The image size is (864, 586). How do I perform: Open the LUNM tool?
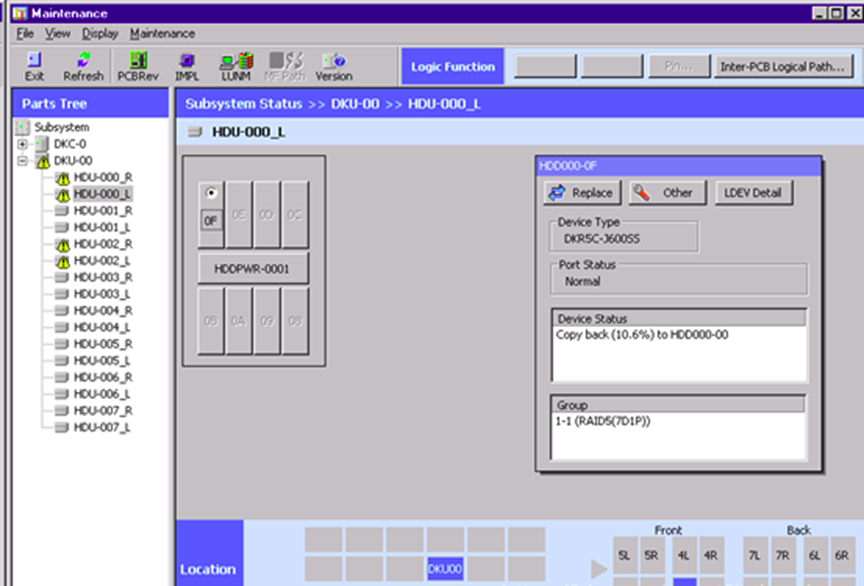point(236,66)
